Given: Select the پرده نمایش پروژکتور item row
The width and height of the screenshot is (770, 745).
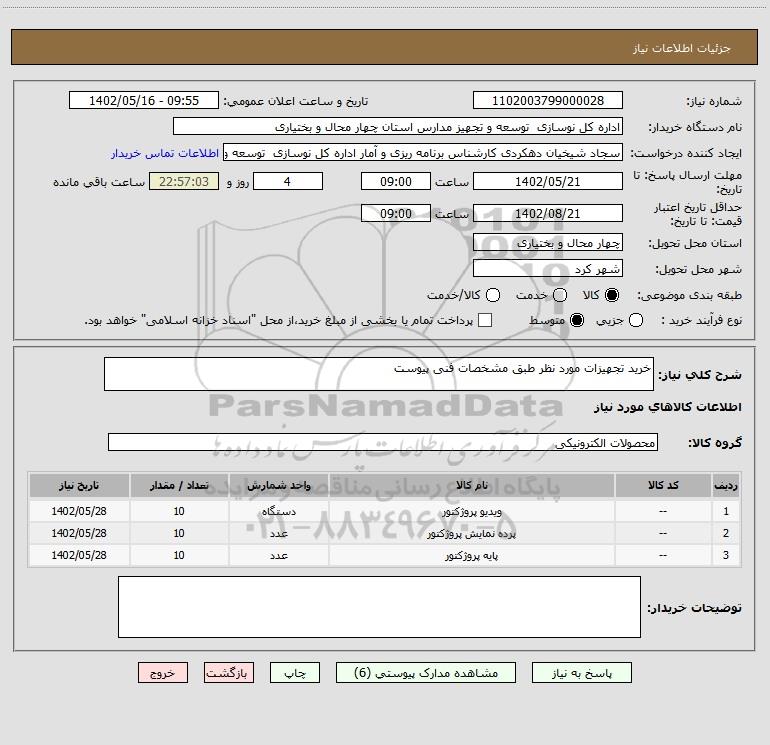Looking at the screenshot, I should (385, 533).
